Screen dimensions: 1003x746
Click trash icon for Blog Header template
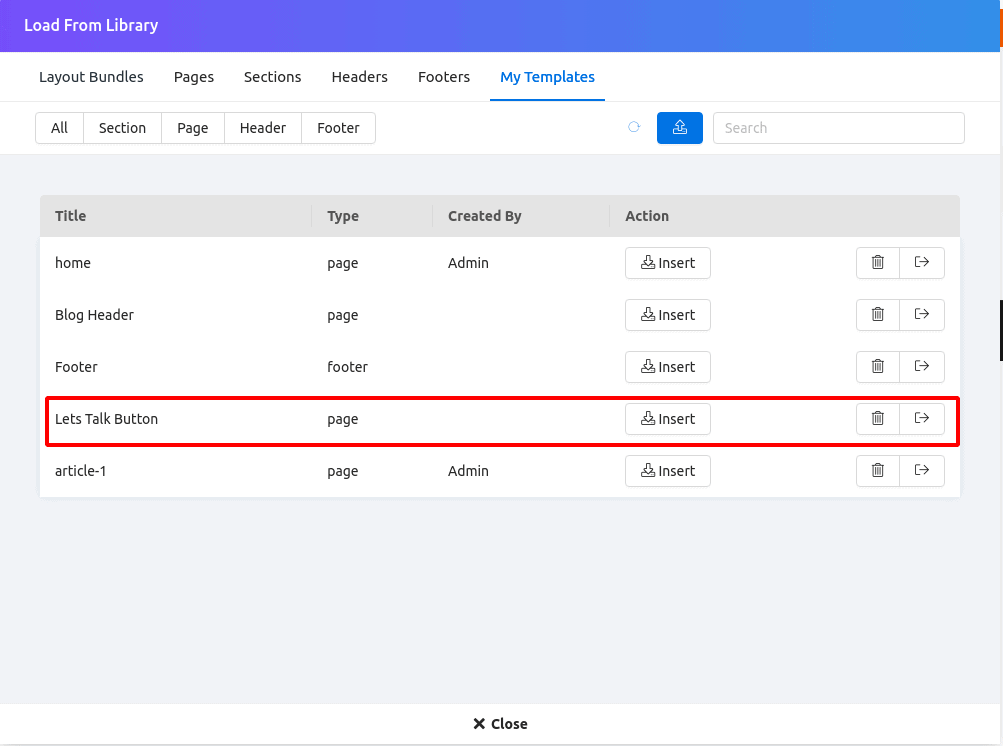click(878, 315)
